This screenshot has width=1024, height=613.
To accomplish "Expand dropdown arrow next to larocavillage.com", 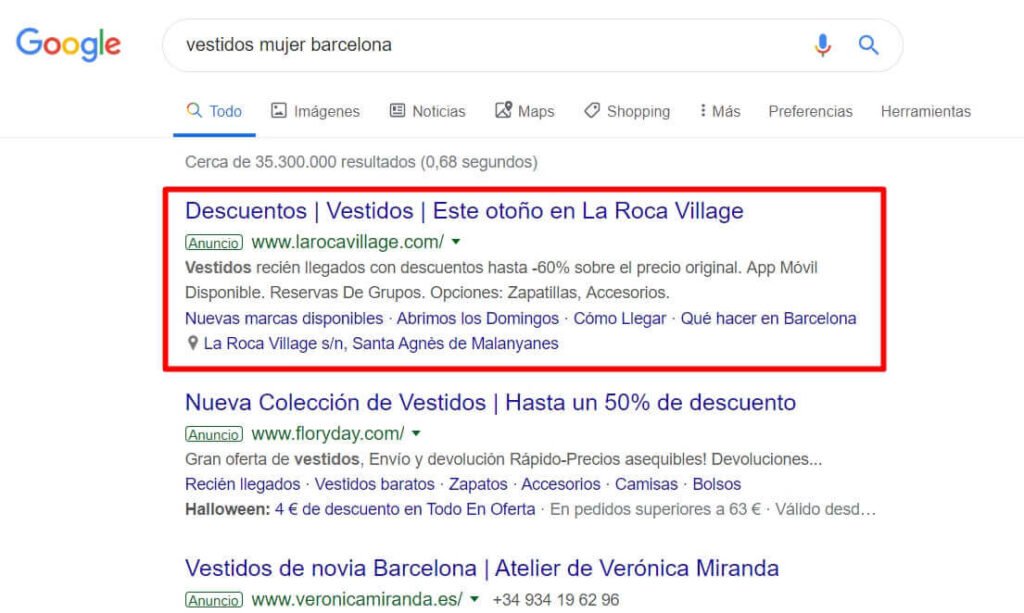I will pyautogui.click(x=456, y=242).
